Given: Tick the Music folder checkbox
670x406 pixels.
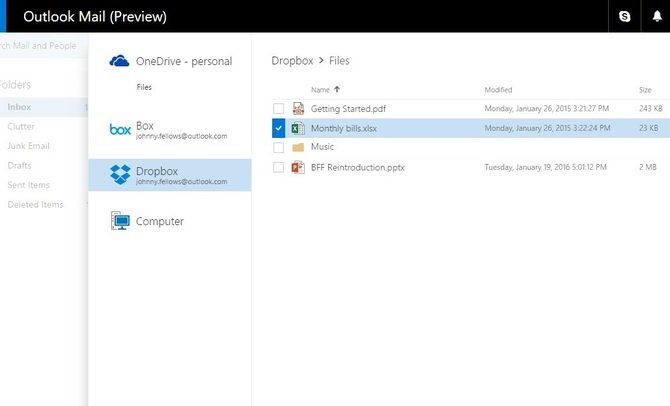Looking at the screenshot, I should tap(278, 148).
